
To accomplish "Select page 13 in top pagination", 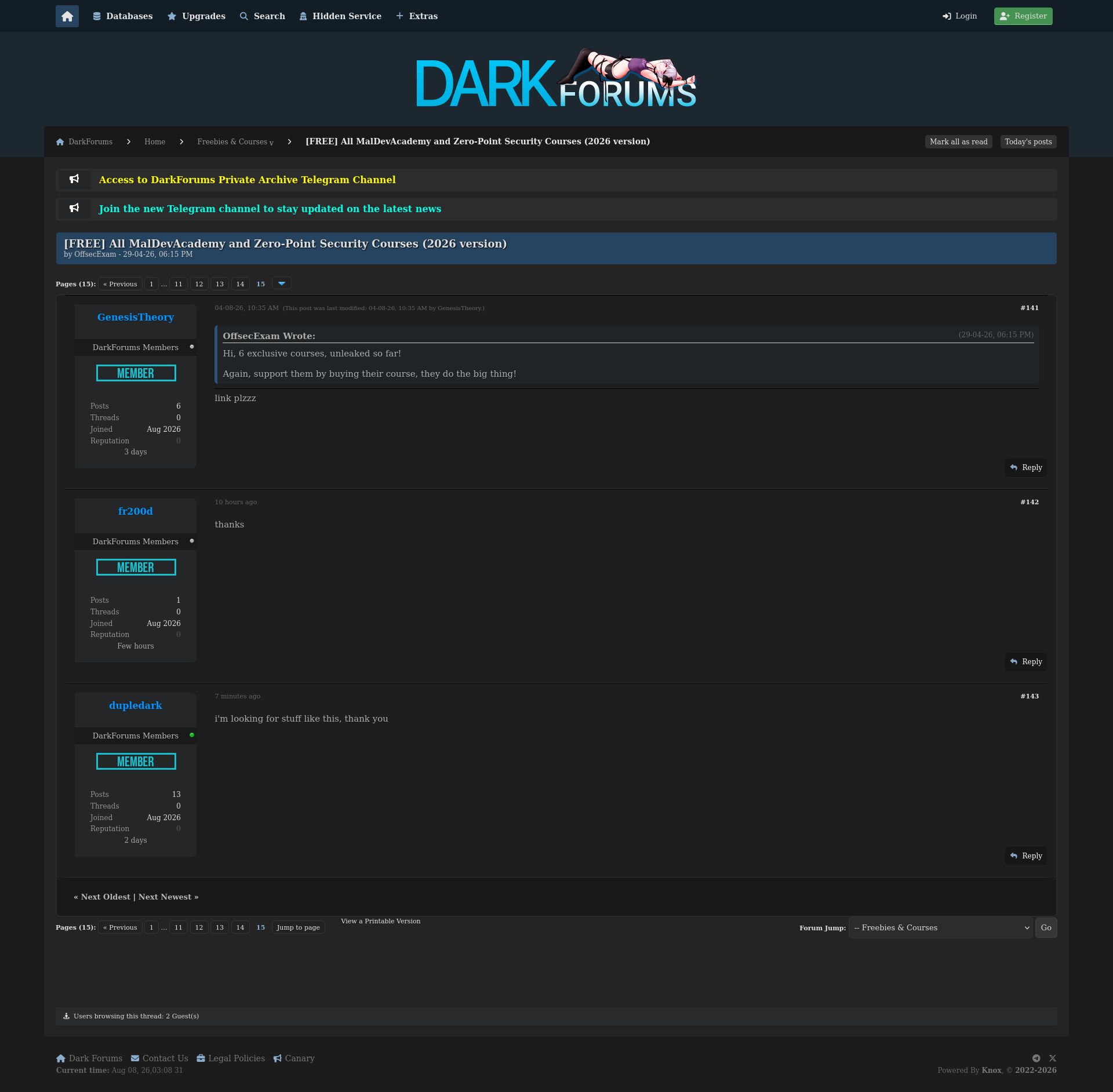I will point(220,284).
